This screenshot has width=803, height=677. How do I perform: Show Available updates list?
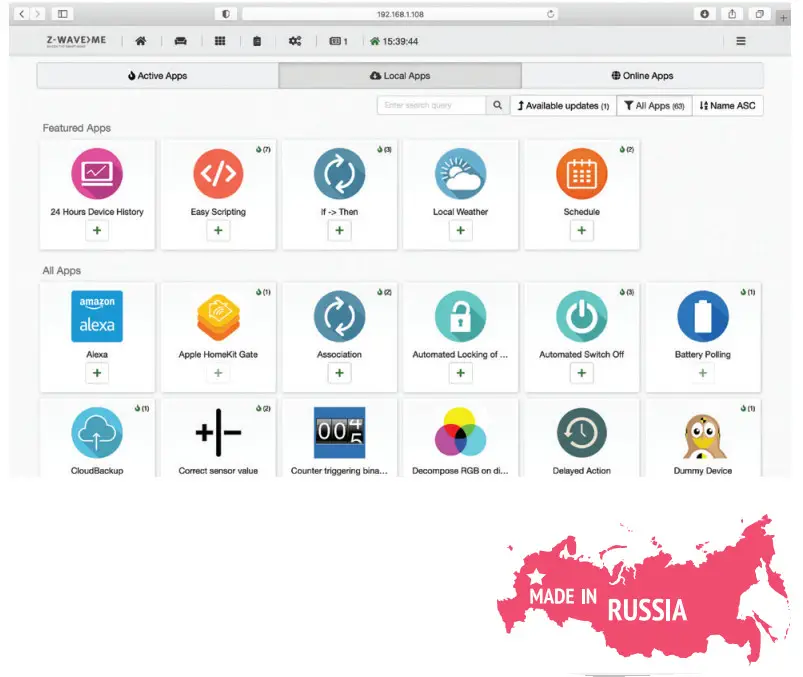point(563,105)
